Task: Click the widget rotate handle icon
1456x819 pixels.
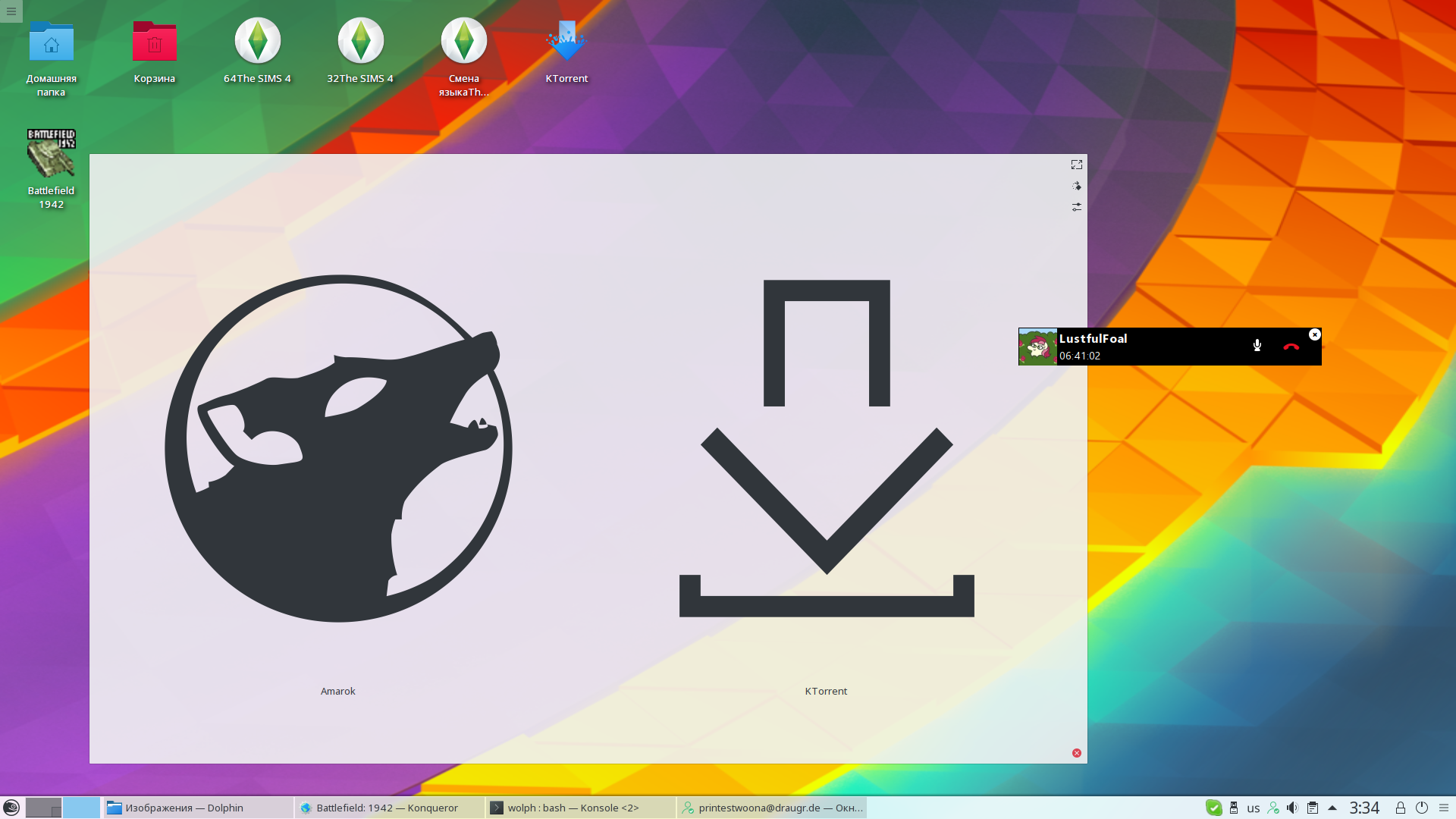Action: coord(1076,186)
